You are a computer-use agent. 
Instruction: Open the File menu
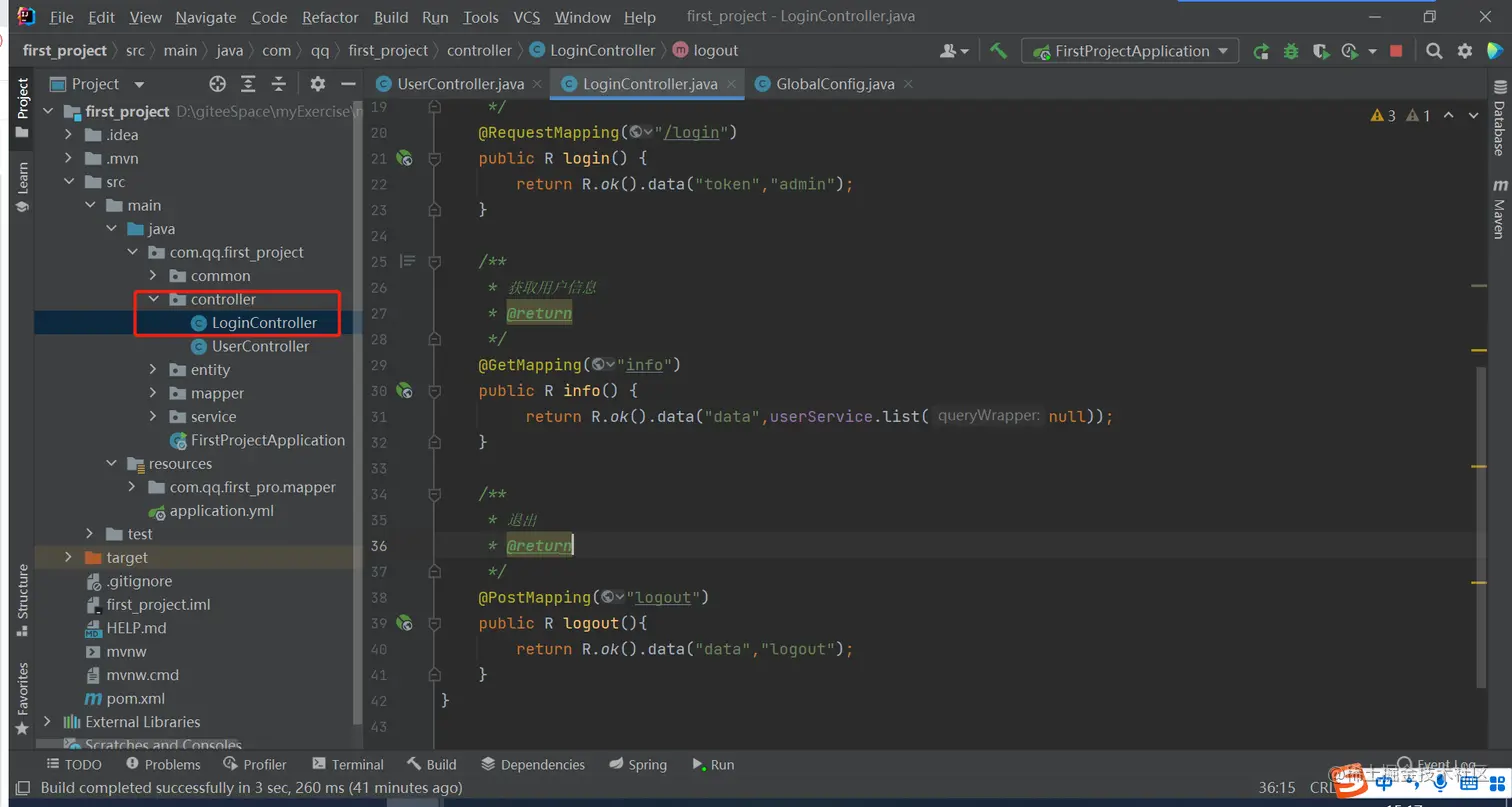(x=61, y=17)
